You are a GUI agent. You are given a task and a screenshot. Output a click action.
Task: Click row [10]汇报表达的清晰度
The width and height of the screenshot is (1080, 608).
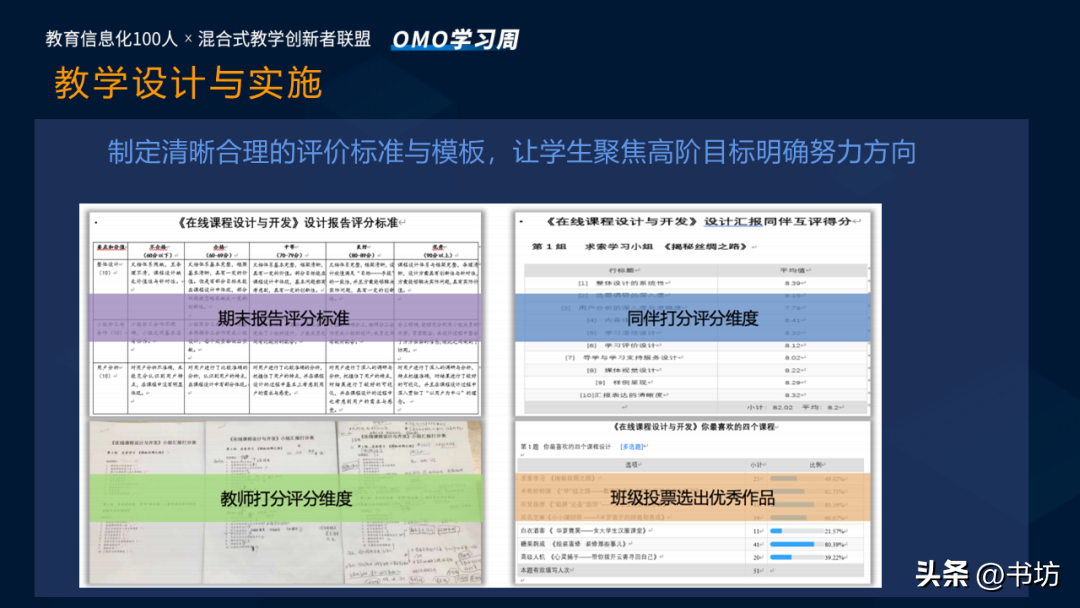[696, 395]
